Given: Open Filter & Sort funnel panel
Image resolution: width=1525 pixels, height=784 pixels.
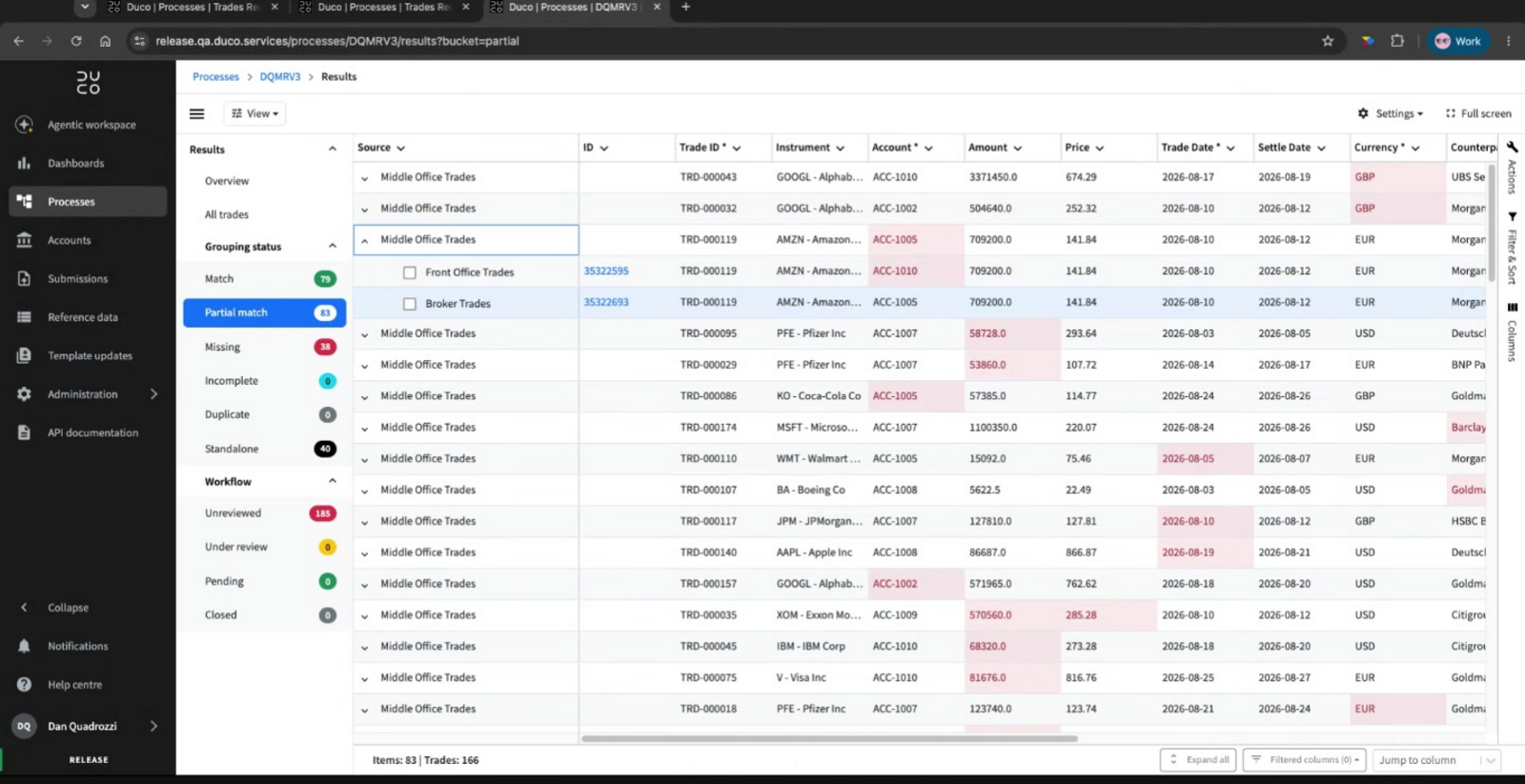Looking at the screenshot, I should coord(1512,216).
